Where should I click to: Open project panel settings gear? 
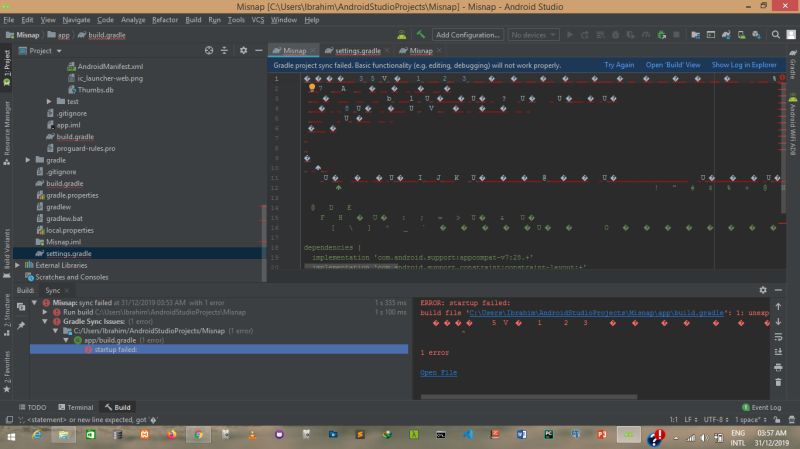point(243,51)
